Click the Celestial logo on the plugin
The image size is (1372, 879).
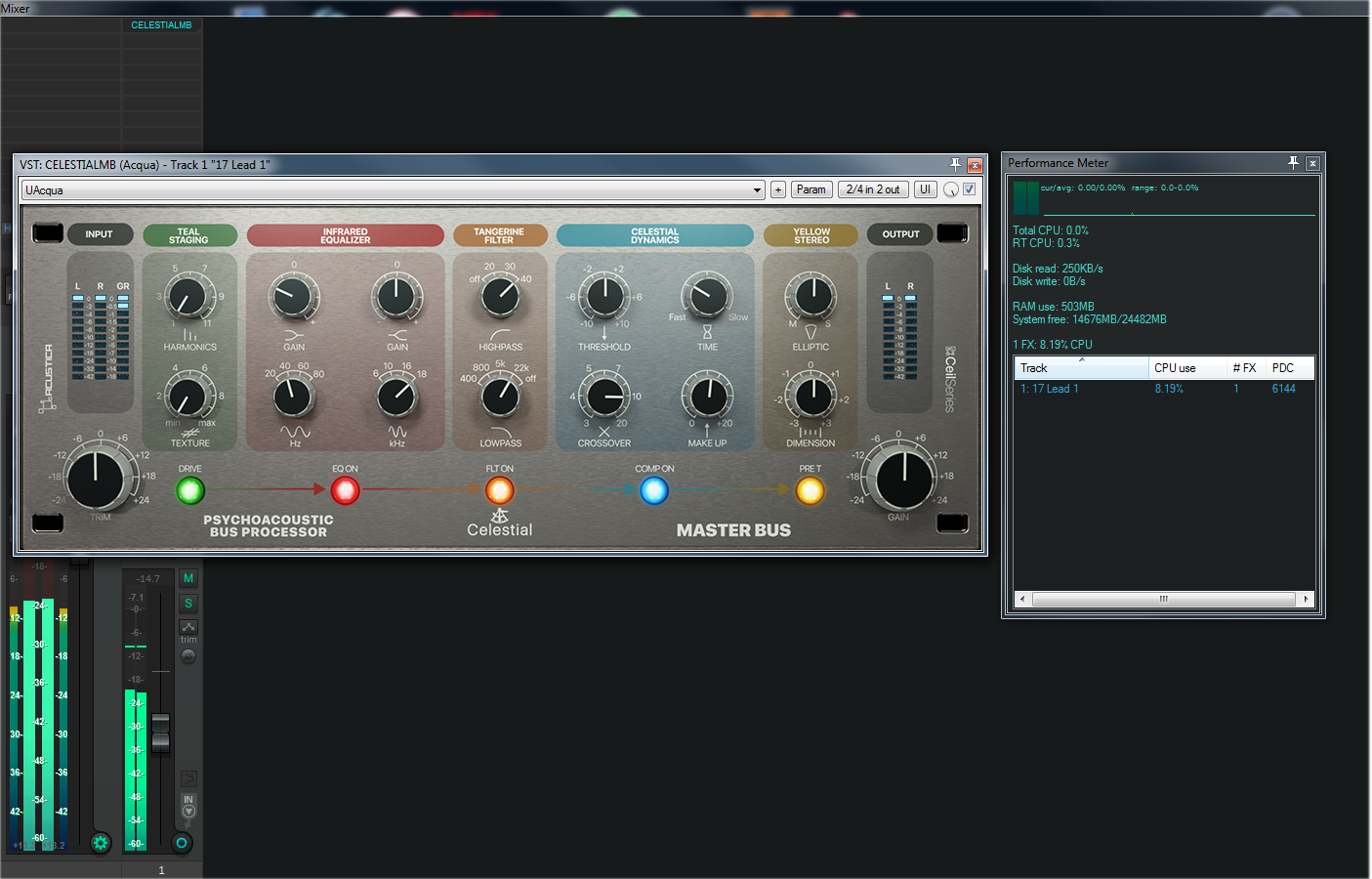[500, 523]
